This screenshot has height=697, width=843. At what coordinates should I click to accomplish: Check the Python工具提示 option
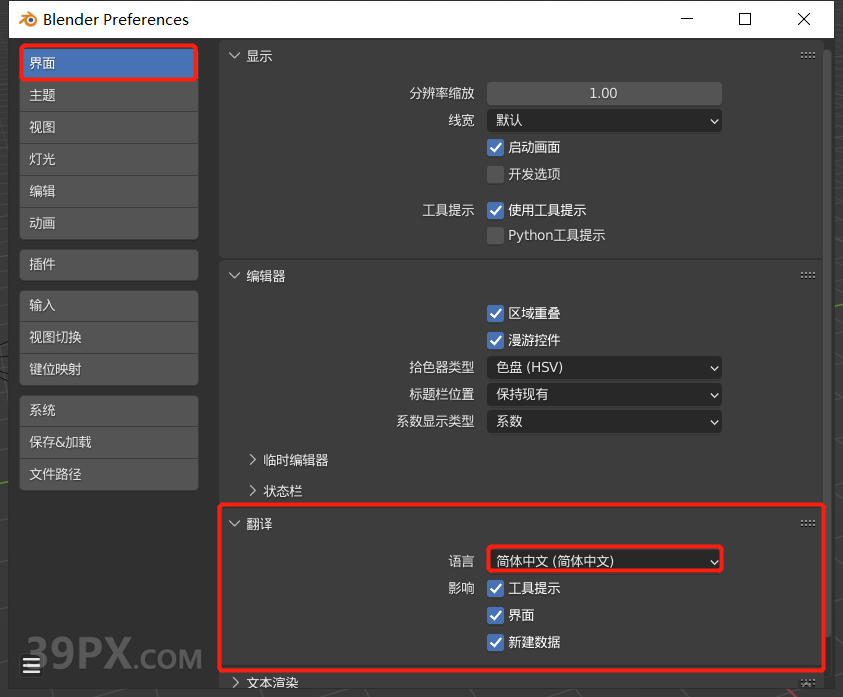pos(495,235)
